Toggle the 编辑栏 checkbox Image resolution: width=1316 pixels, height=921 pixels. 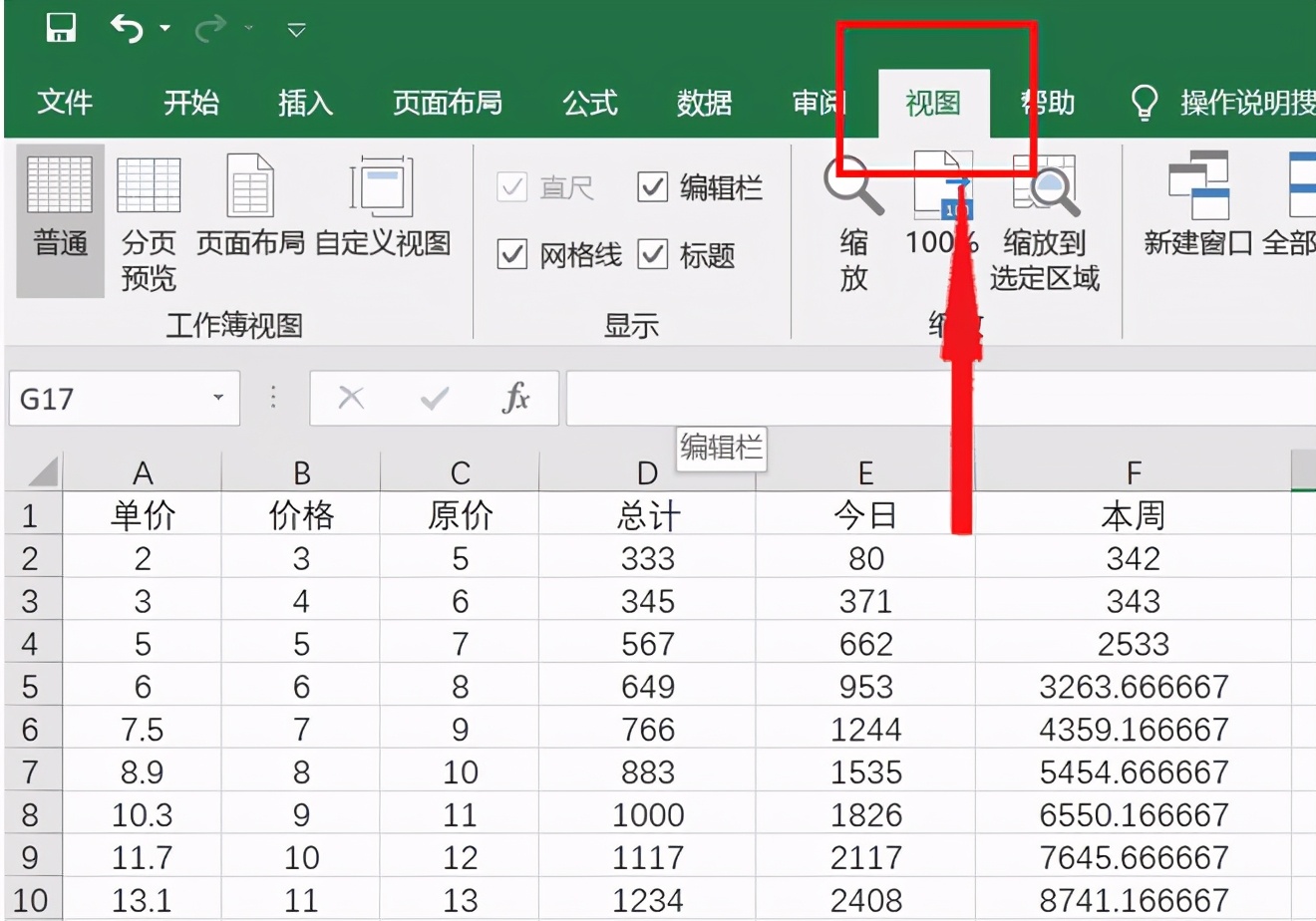[x=655, y=188]
